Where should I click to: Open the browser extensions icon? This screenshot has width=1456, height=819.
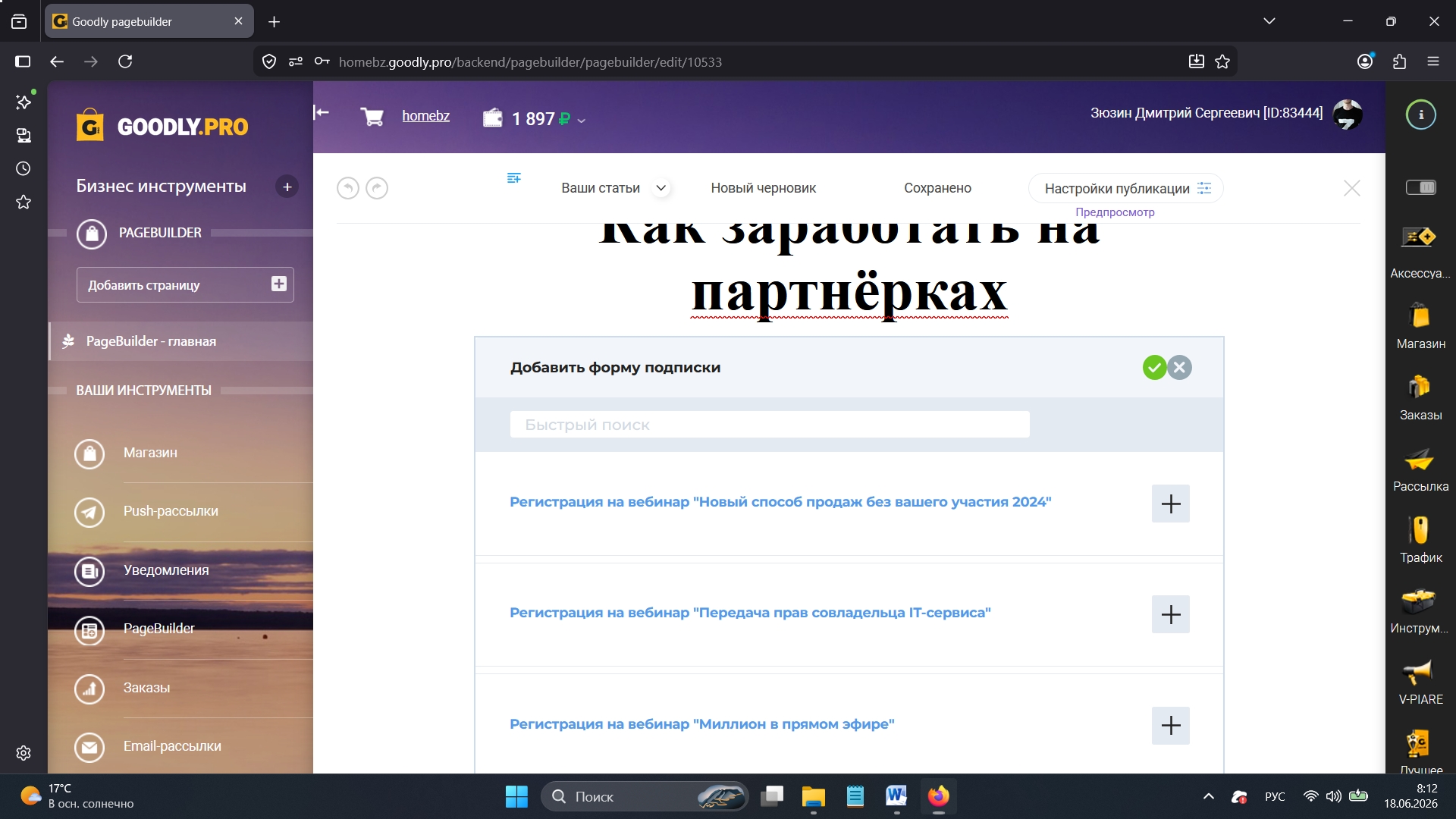point(1400,61)
